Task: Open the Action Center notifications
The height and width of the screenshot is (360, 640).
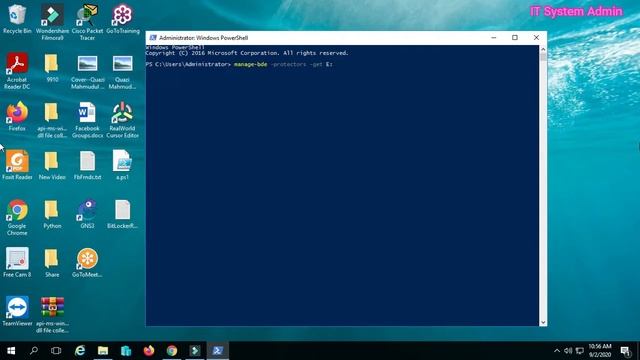Action: pos(625,351)
